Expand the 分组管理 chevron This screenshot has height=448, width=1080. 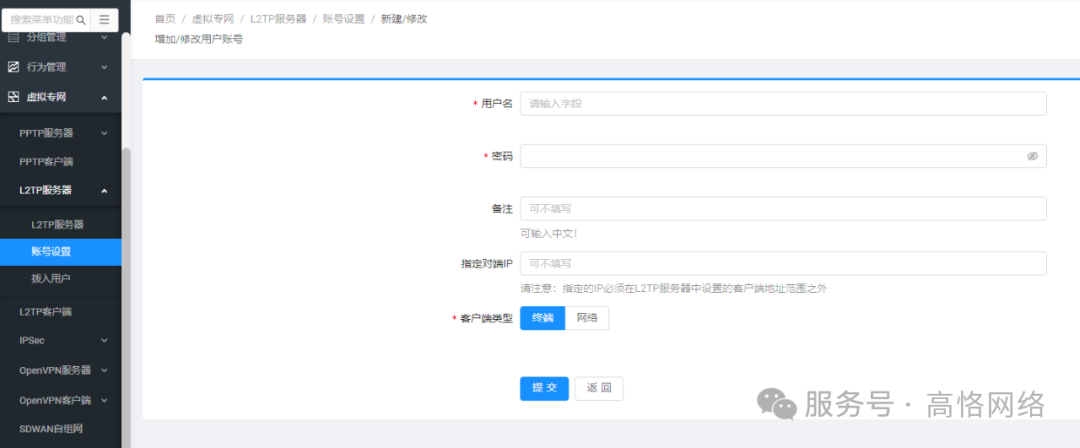pos(104,37)
